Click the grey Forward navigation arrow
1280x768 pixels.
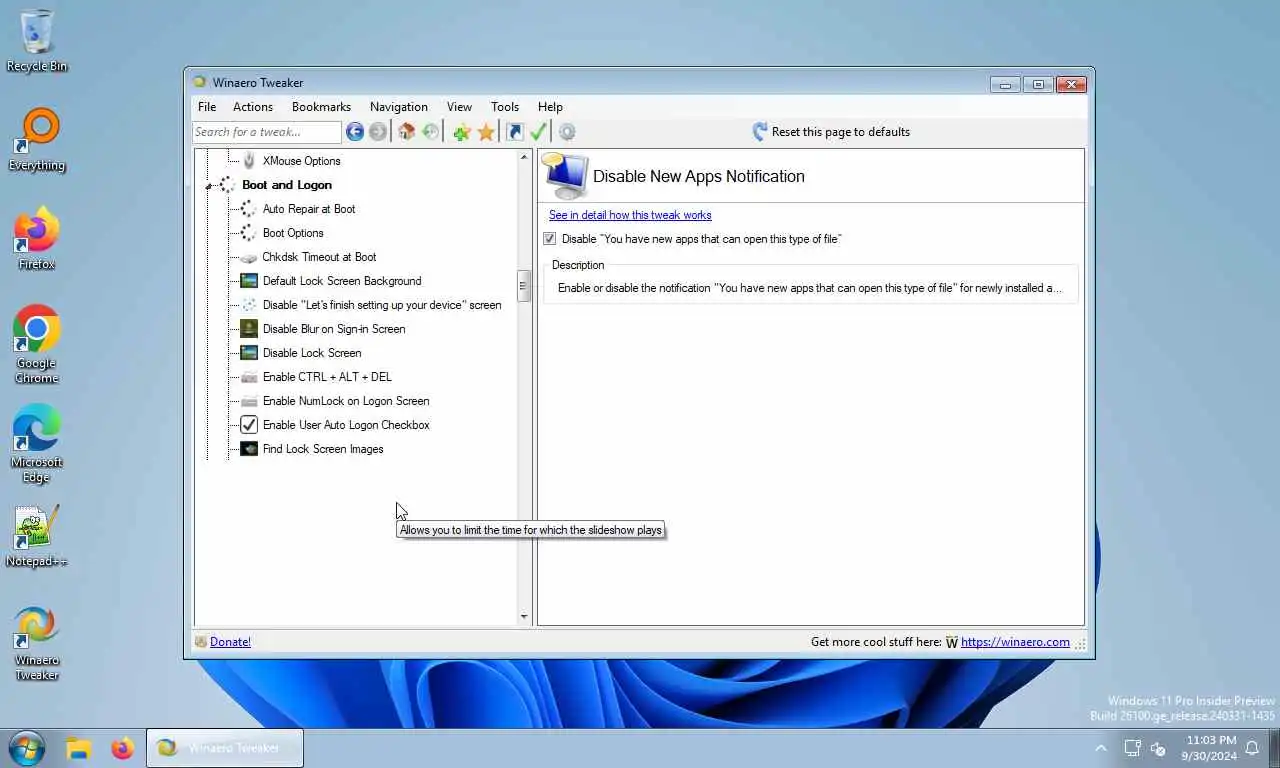(377, 132)
